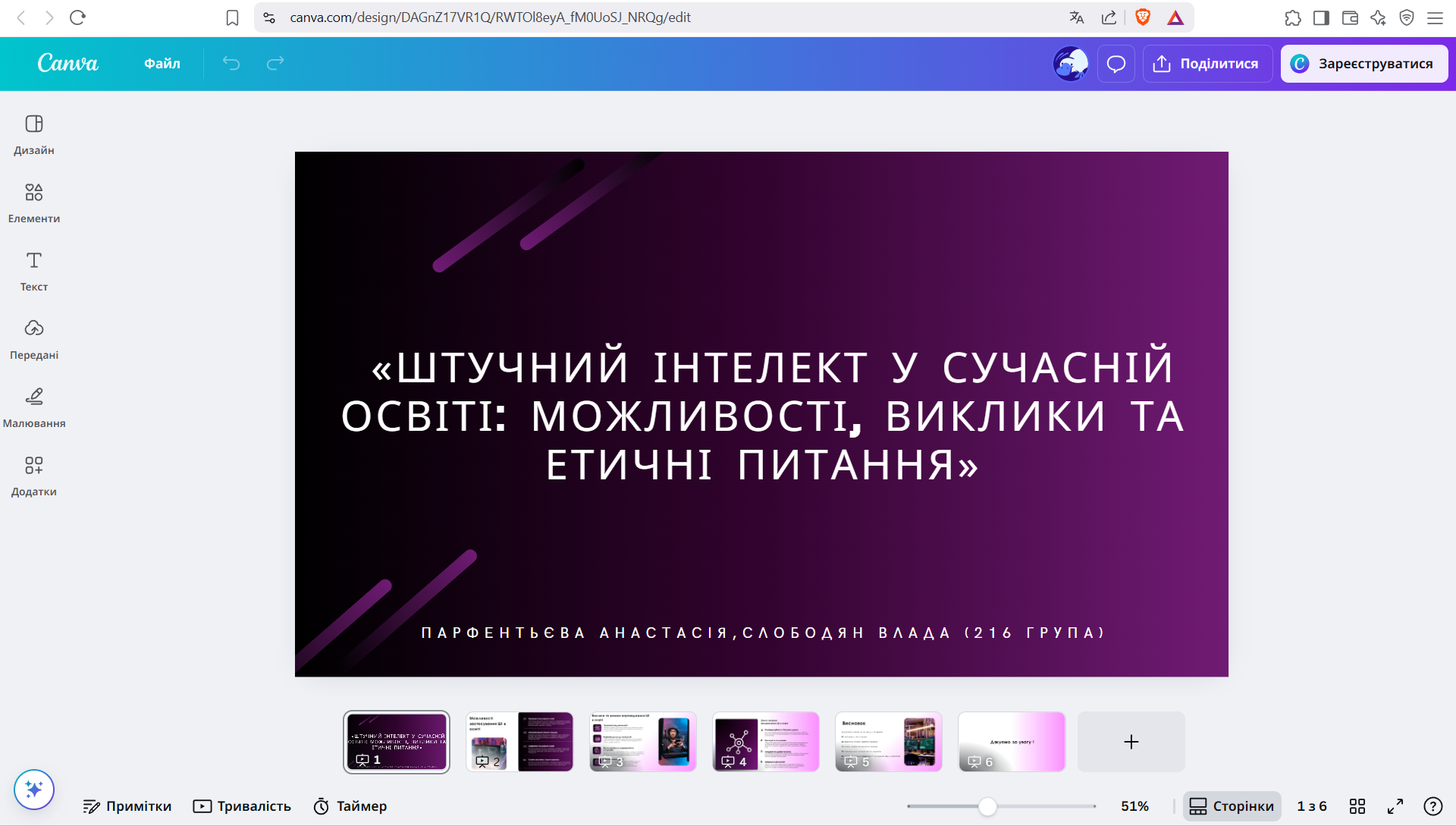Image resolution: width=1456 pixels, height=826 pixels.
Task: Select page 2 thumbnail
Action: pos(519,742)
